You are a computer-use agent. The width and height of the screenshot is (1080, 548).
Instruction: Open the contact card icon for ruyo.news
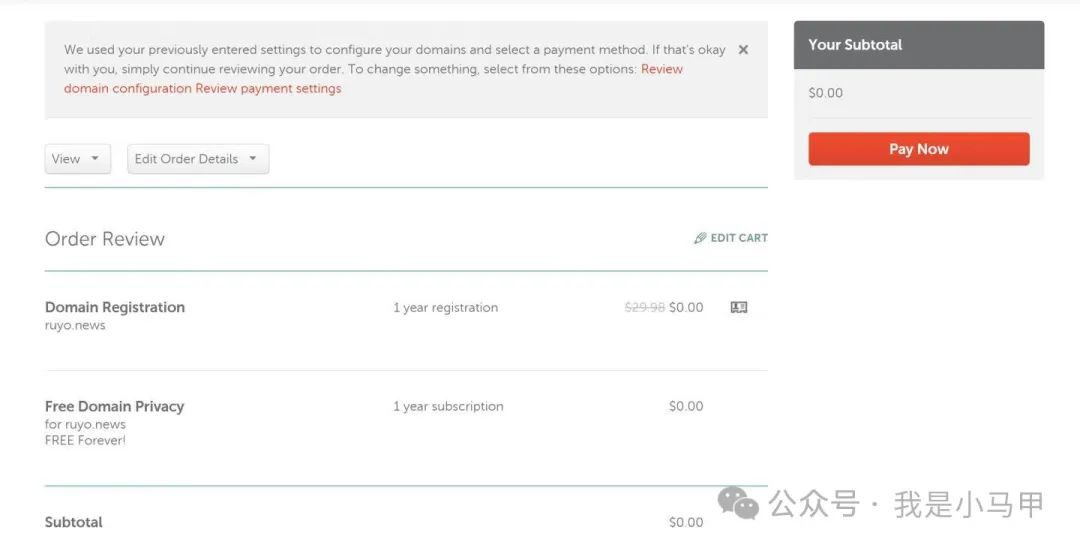click(x=739, y=307)
